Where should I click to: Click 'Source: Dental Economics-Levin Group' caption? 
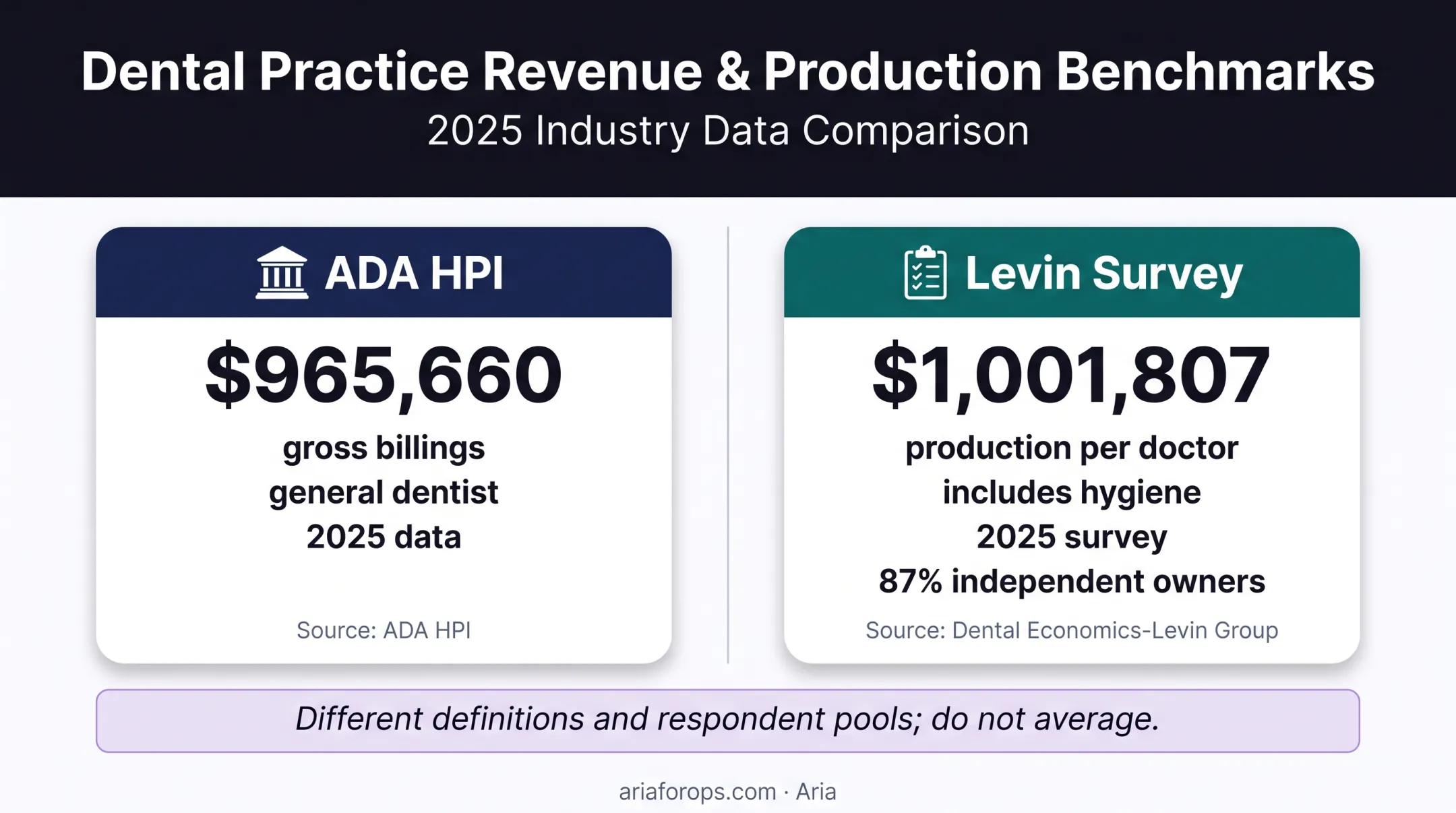[x=1072, y=630]
